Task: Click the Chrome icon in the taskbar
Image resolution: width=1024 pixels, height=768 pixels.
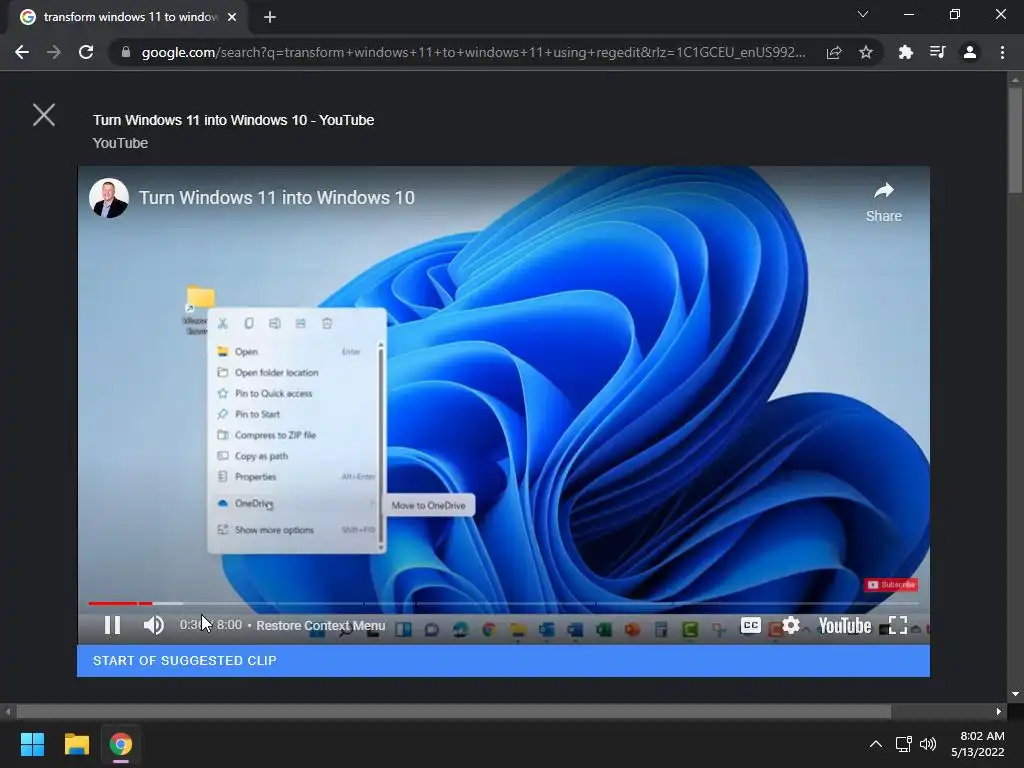Action: click(121, 744)
